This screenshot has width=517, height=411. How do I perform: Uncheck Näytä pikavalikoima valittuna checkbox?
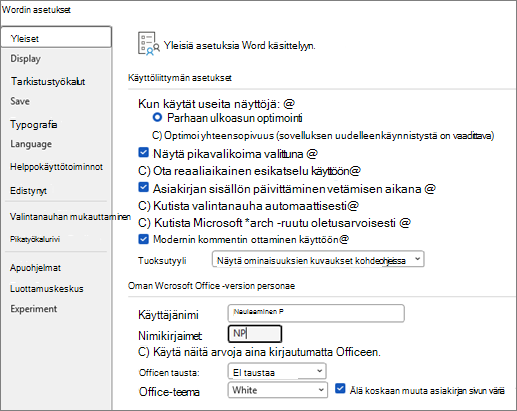[x=143, y=153]
